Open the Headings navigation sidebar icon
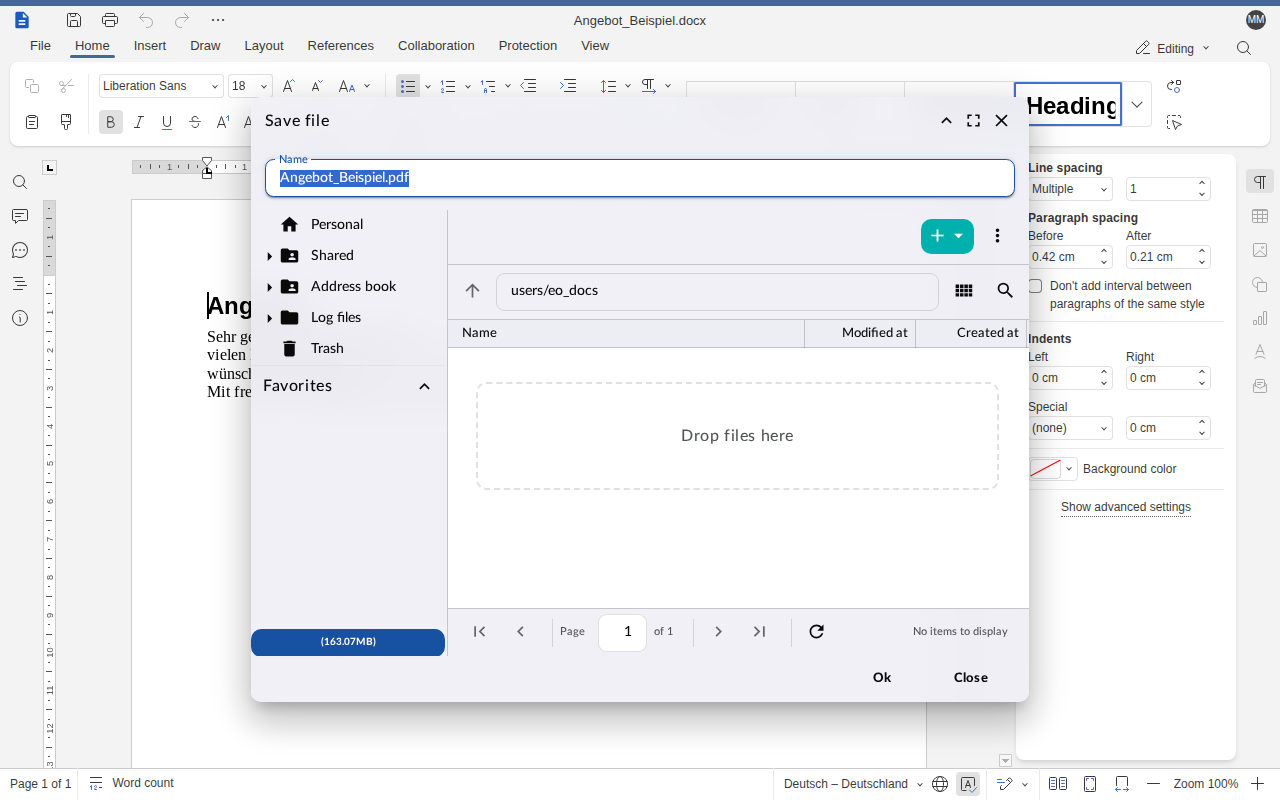Screen dimensions: 1280x800 (20, 284)
